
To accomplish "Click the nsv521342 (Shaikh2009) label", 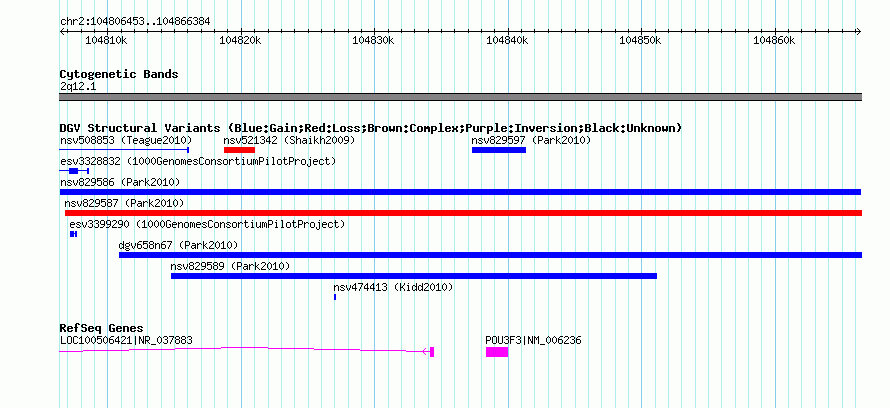I will click(289, 140).
